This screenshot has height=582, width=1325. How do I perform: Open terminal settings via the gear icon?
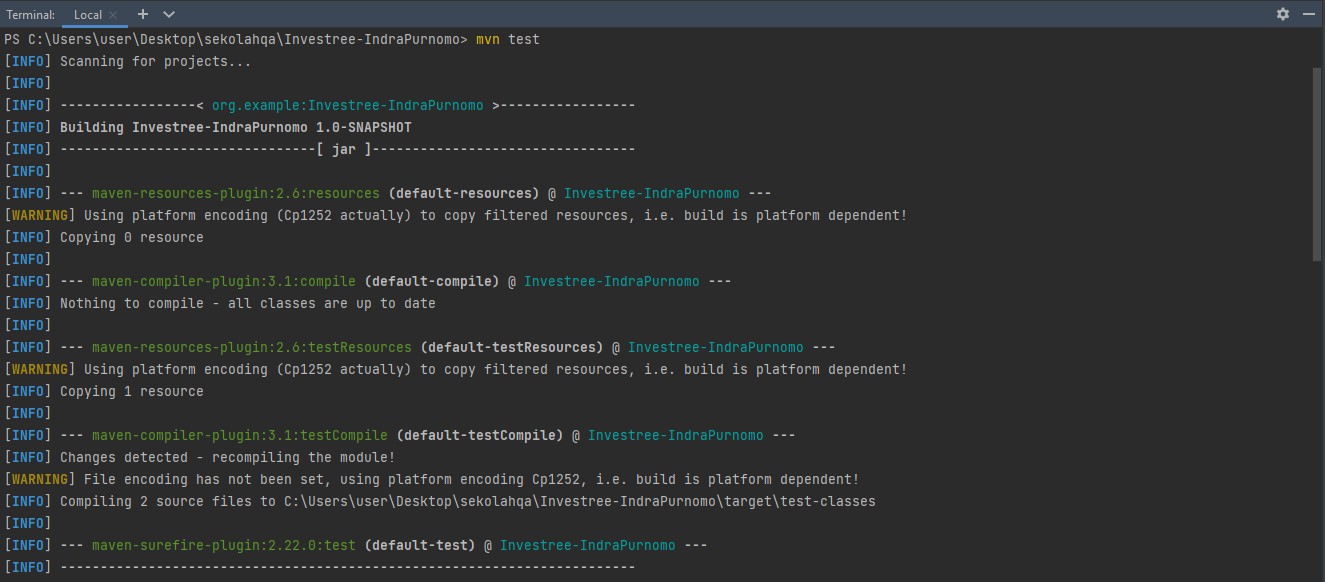click(1282, 14)
